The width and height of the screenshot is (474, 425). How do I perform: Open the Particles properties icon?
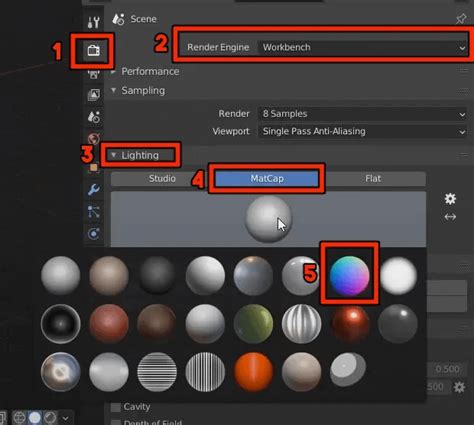click(x=94, y=212)
